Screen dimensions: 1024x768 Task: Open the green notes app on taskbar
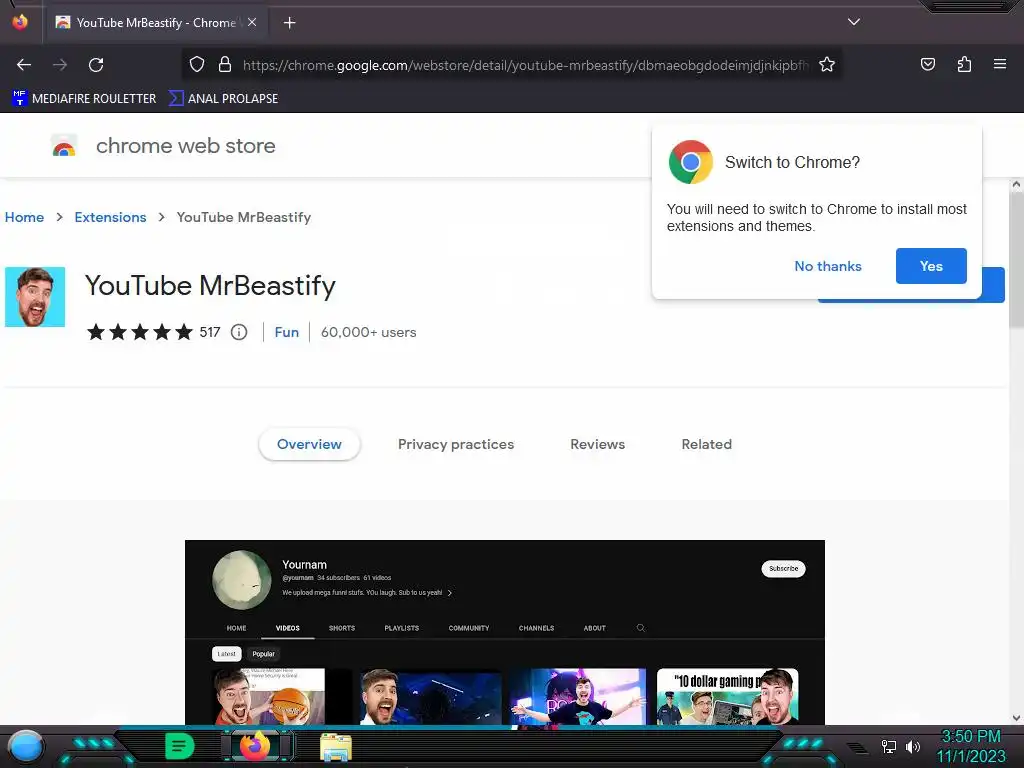[179, 746]
